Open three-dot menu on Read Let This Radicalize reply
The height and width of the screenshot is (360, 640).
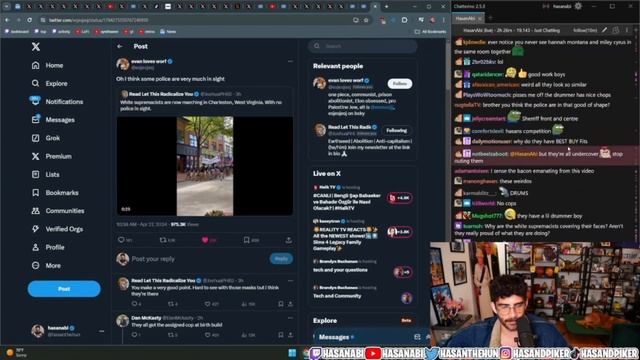[x=290, y=281]
